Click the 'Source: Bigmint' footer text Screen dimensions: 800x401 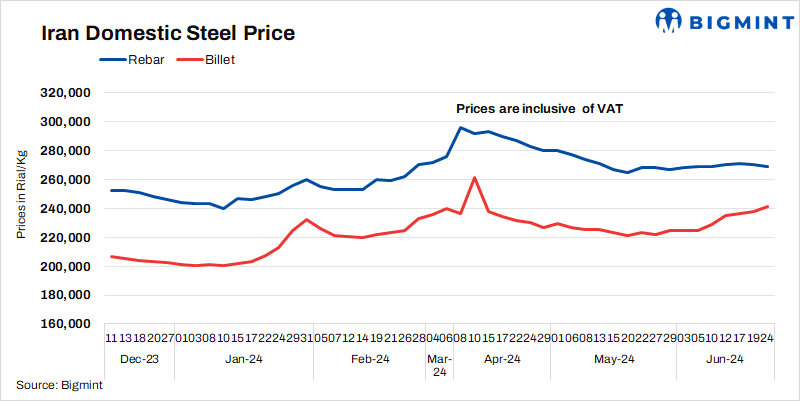pyautogui.click(x=56, y=385)
